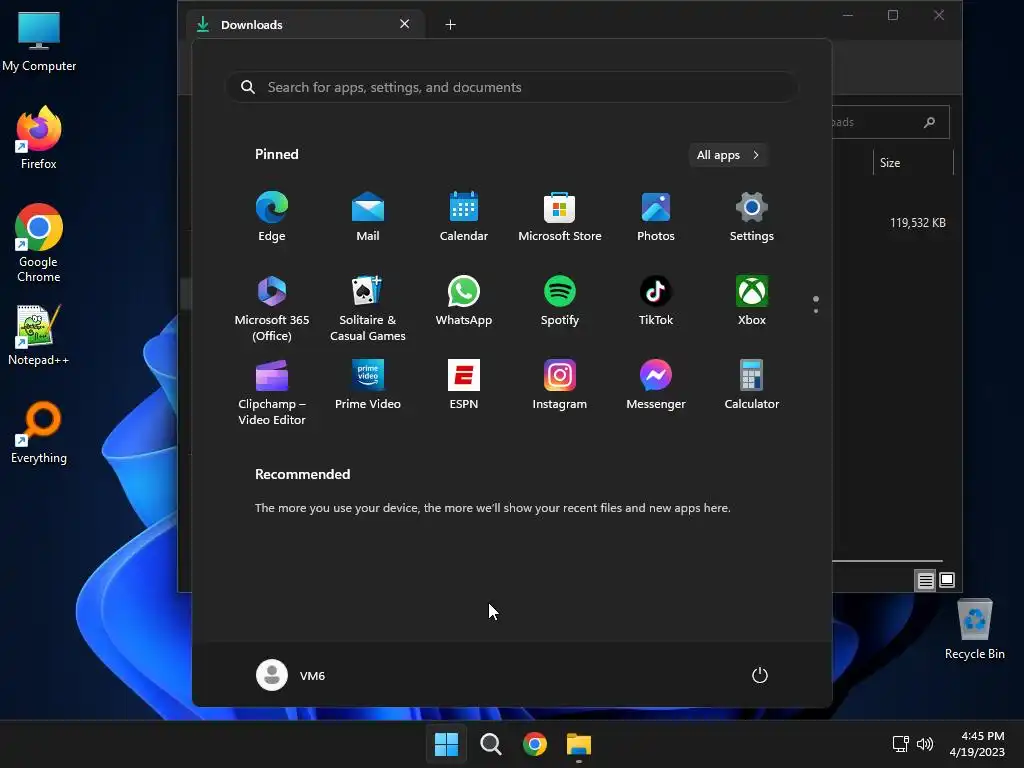The height and width of the screenshot is (768, 1024).
Task: Go to next page of pinned apps
Action: (816, 311)
